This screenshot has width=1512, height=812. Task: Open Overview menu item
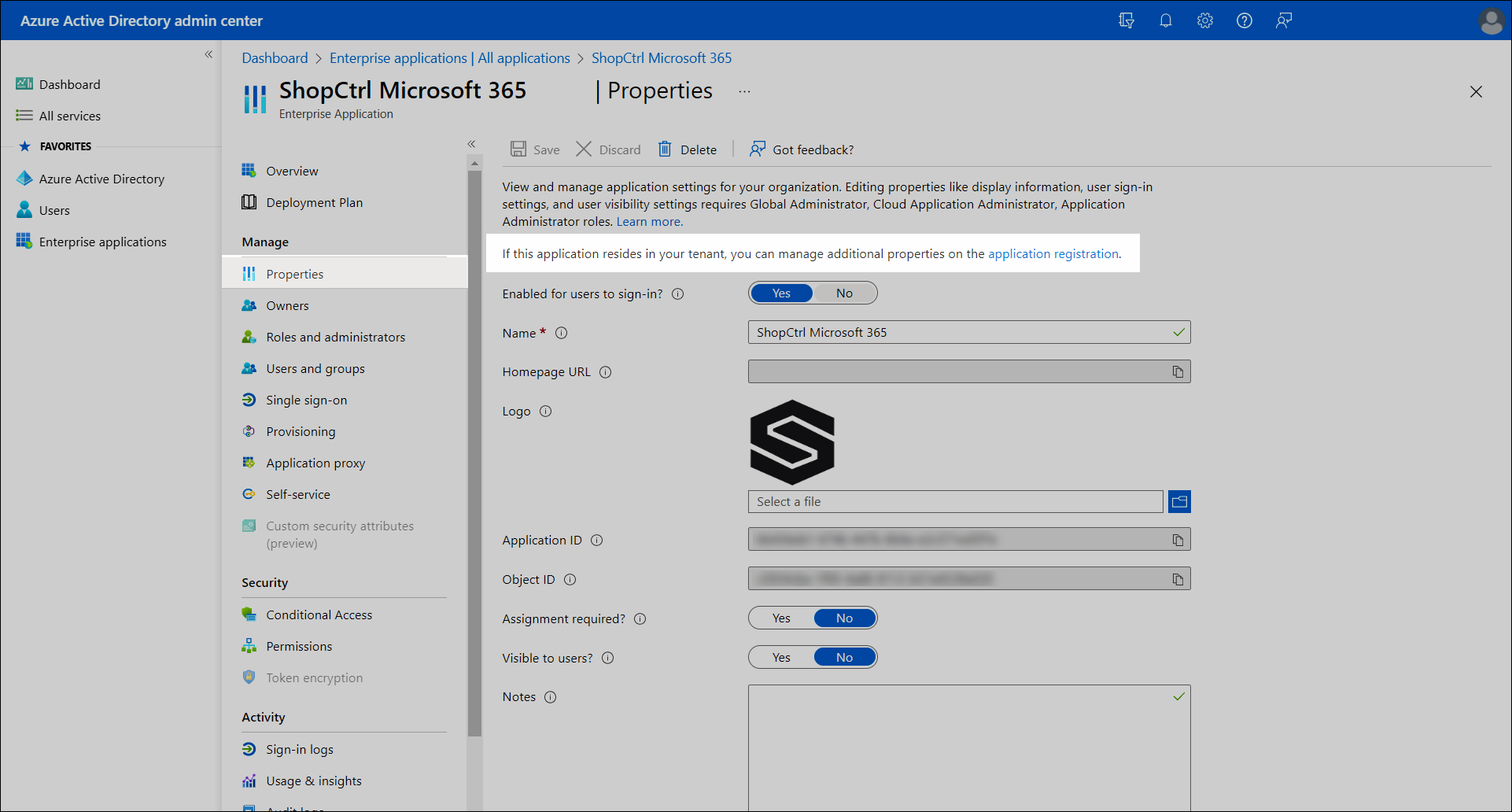292,171
